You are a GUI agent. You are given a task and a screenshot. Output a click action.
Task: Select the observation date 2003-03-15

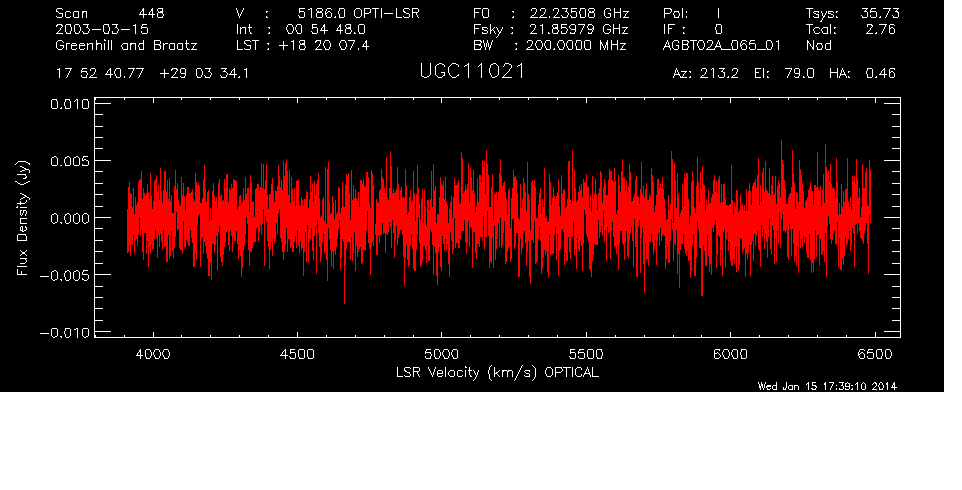pos(102,29)
